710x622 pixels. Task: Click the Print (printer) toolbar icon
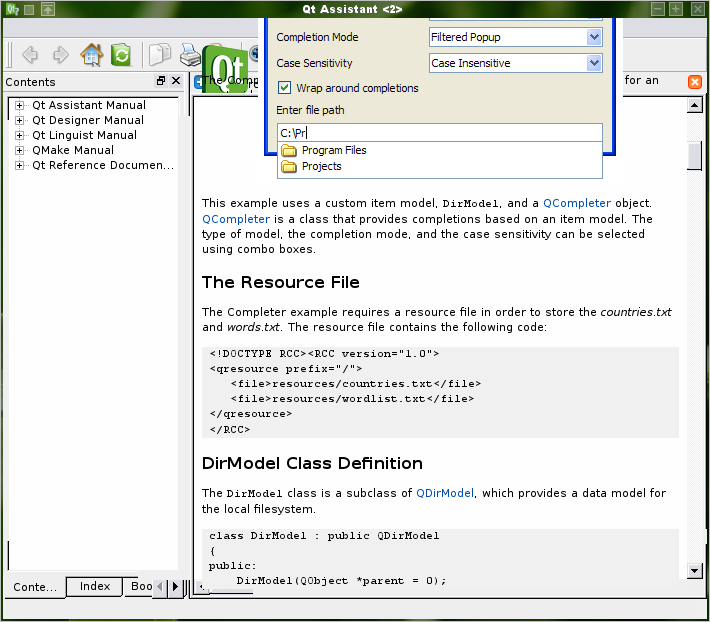pyautogui.click(x=190, y=55)
